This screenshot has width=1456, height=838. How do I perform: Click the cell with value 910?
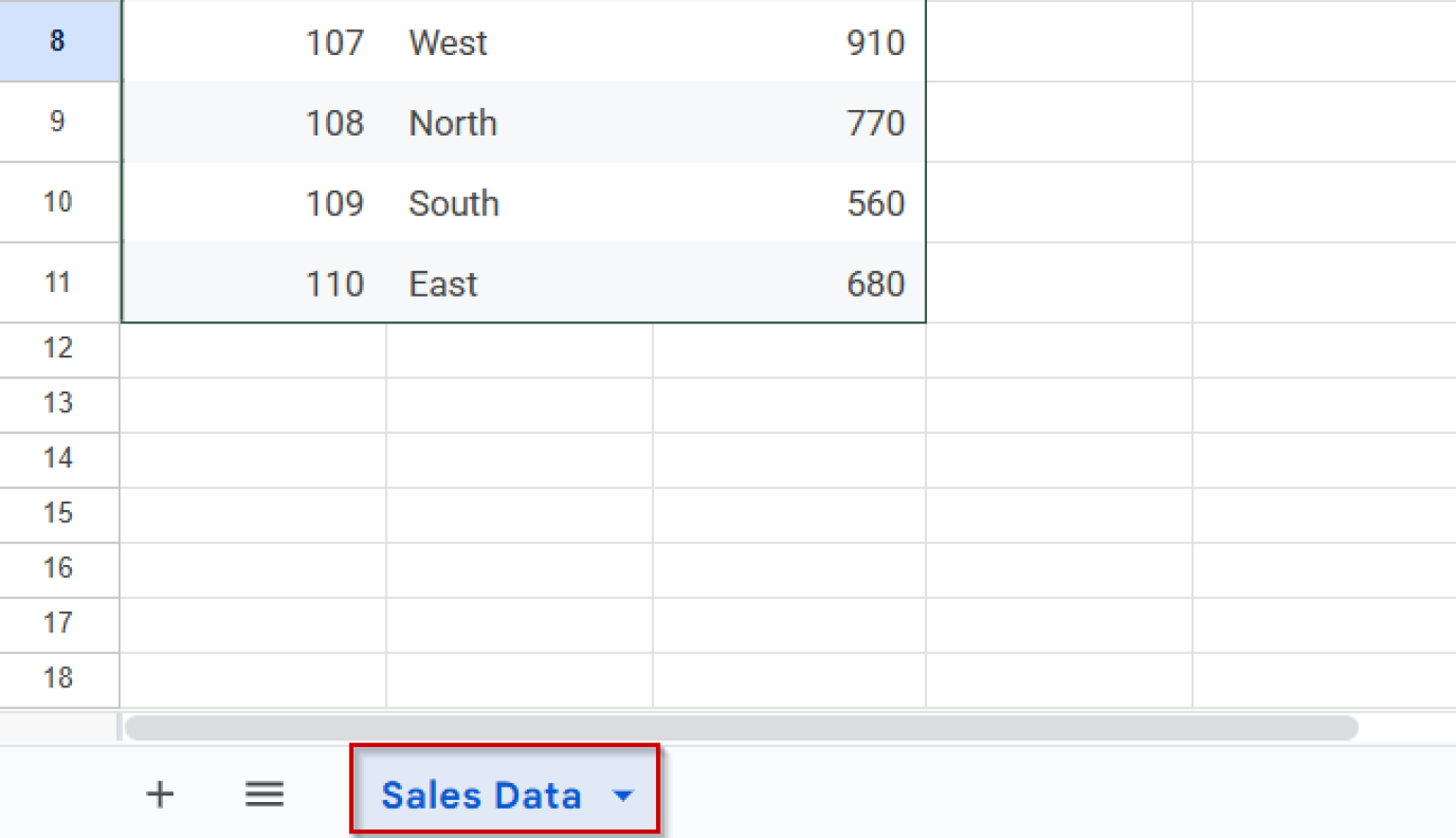[x=787, y=42]
